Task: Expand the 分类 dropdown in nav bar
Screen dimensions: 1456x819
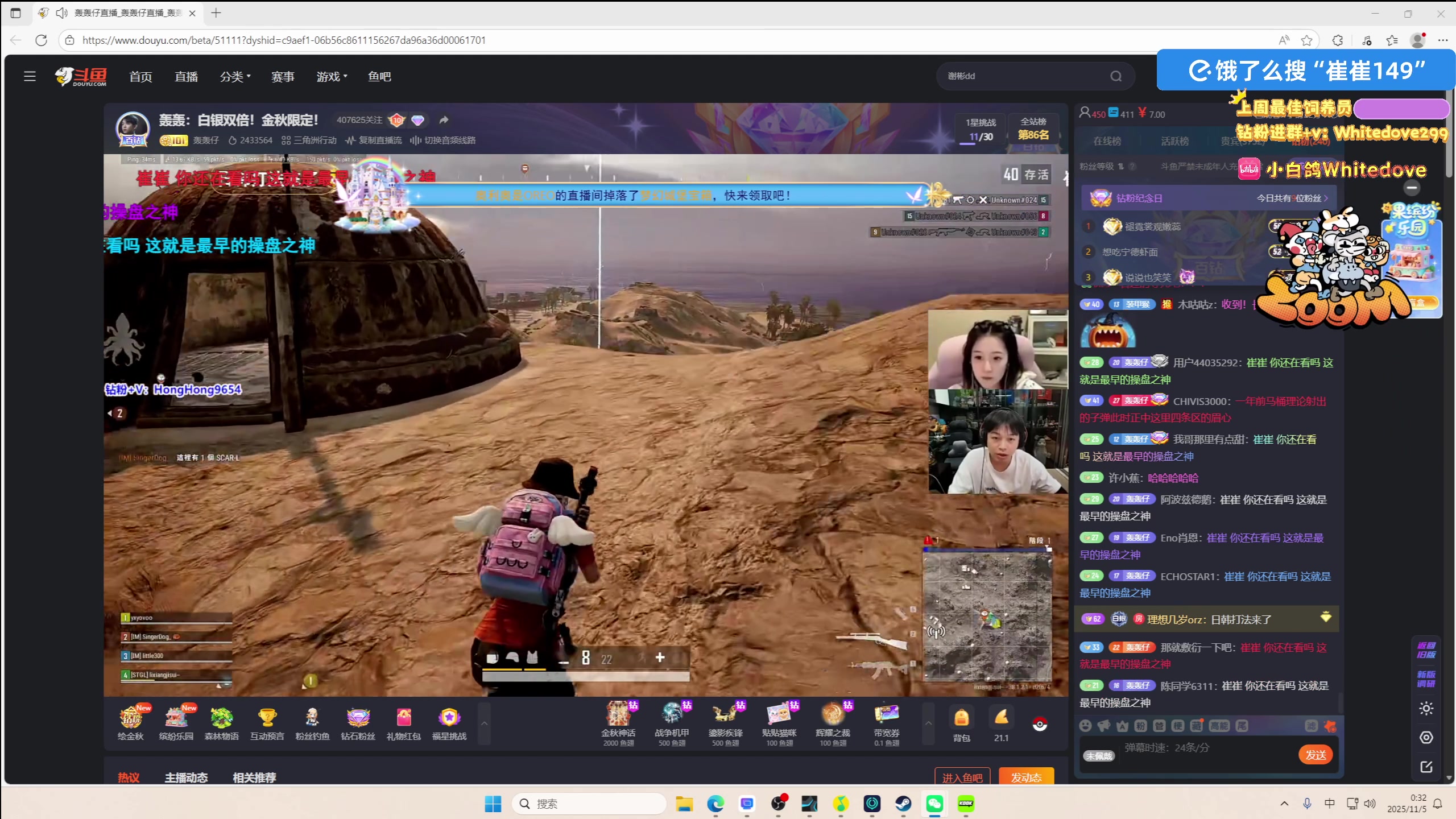Action: [x=235, y=76]
